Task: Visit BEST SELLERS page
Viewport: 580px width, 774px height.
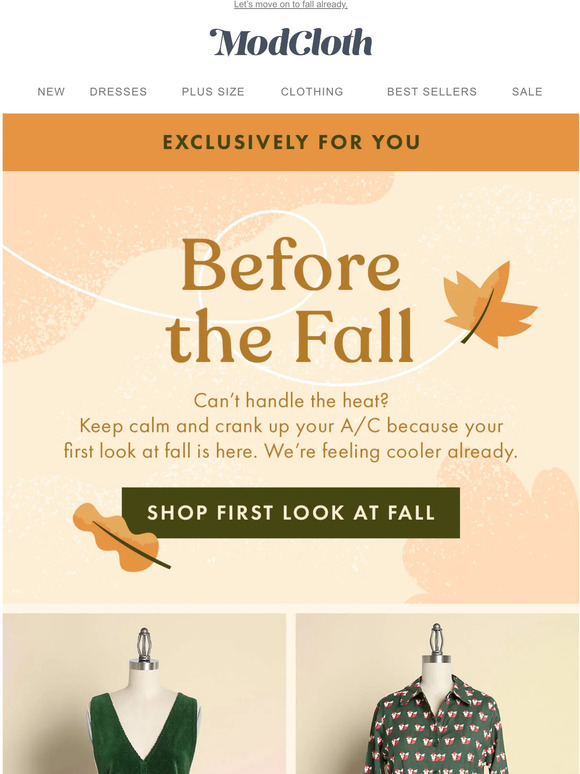Action: coord(432,92)
